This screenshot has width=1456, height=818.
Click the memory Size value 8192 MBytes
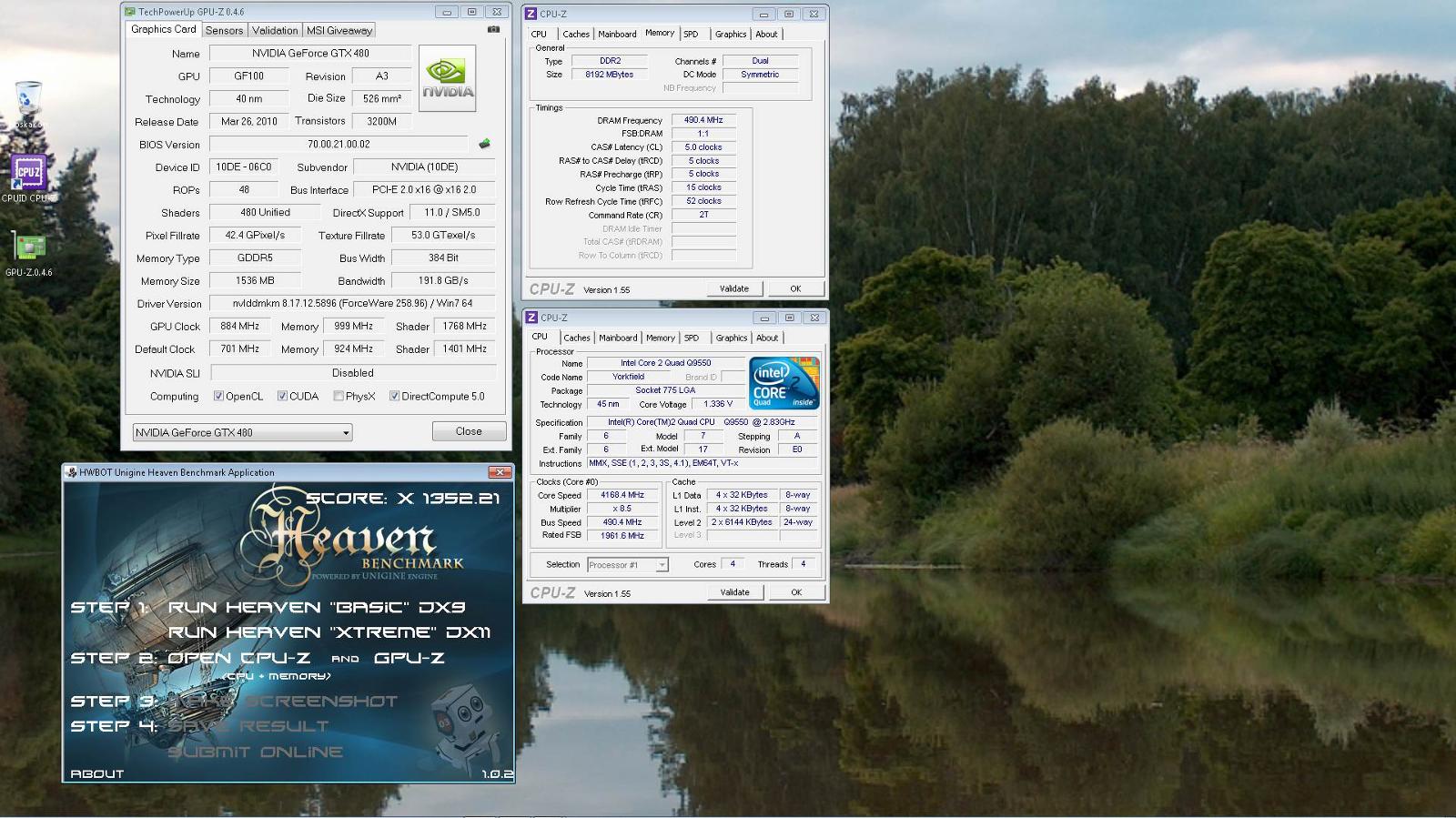pyautogui.click(x=610, y=75)
